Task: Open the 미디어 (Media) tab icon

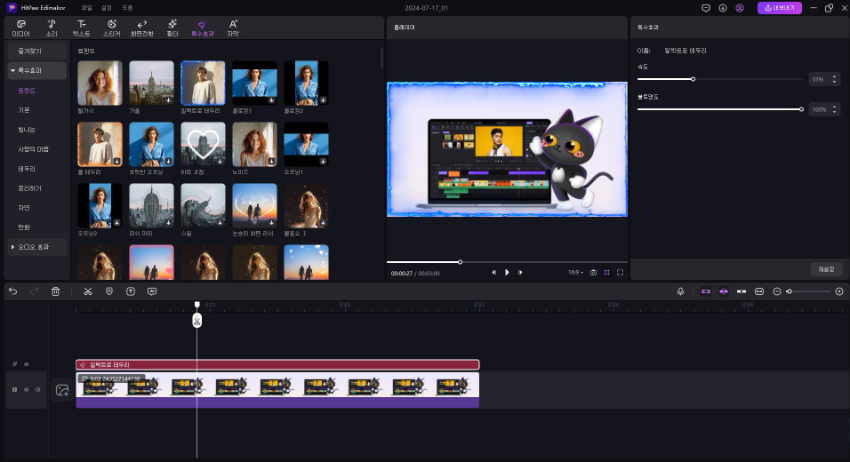Action: tap(20, 26)
